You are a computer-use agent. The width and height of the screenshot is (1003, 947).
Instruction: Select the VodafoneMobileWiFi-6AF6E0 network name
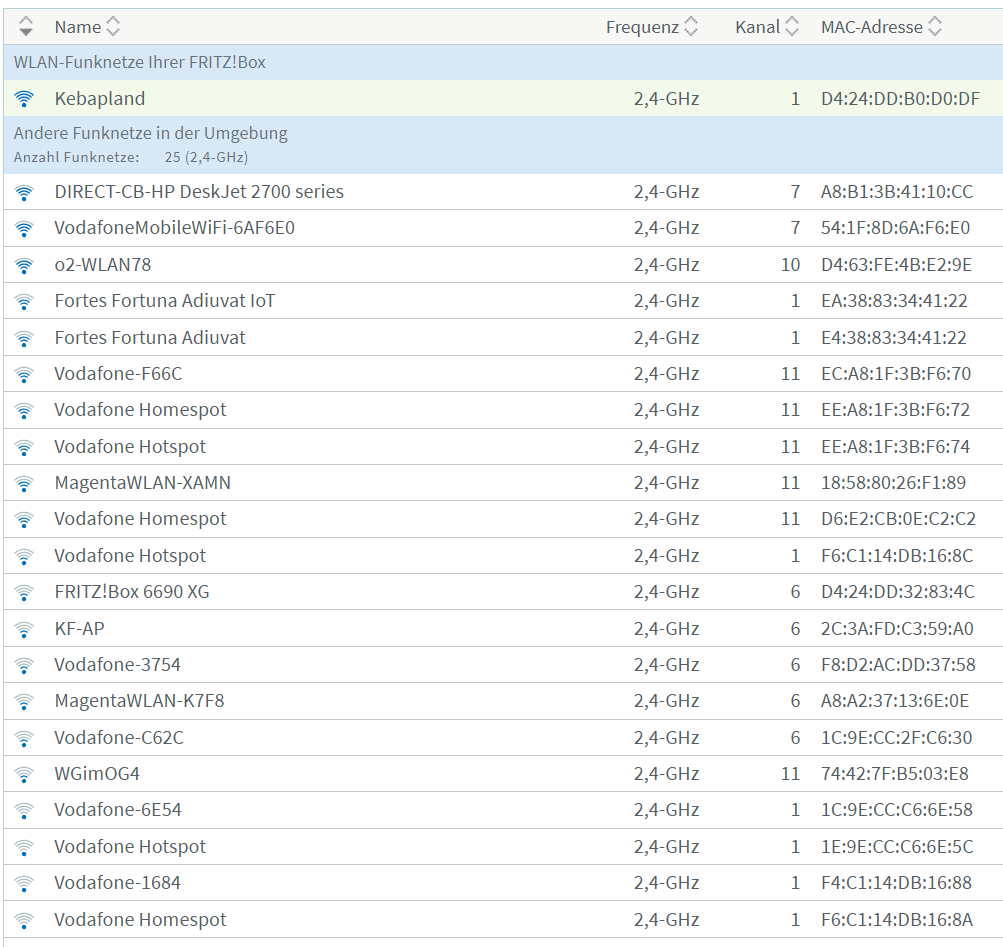coord(175,228)
